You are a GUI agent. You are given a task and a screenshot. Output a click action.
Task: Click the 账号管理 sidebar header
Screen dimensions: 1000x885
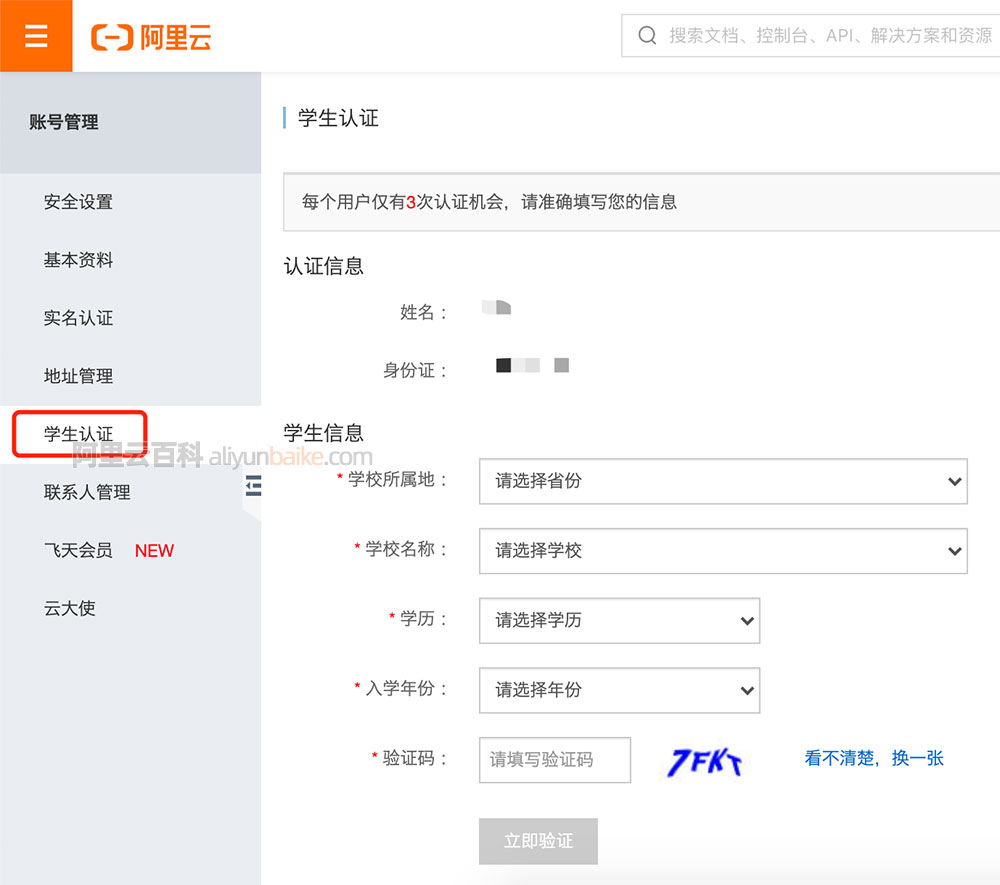(64, 122)
